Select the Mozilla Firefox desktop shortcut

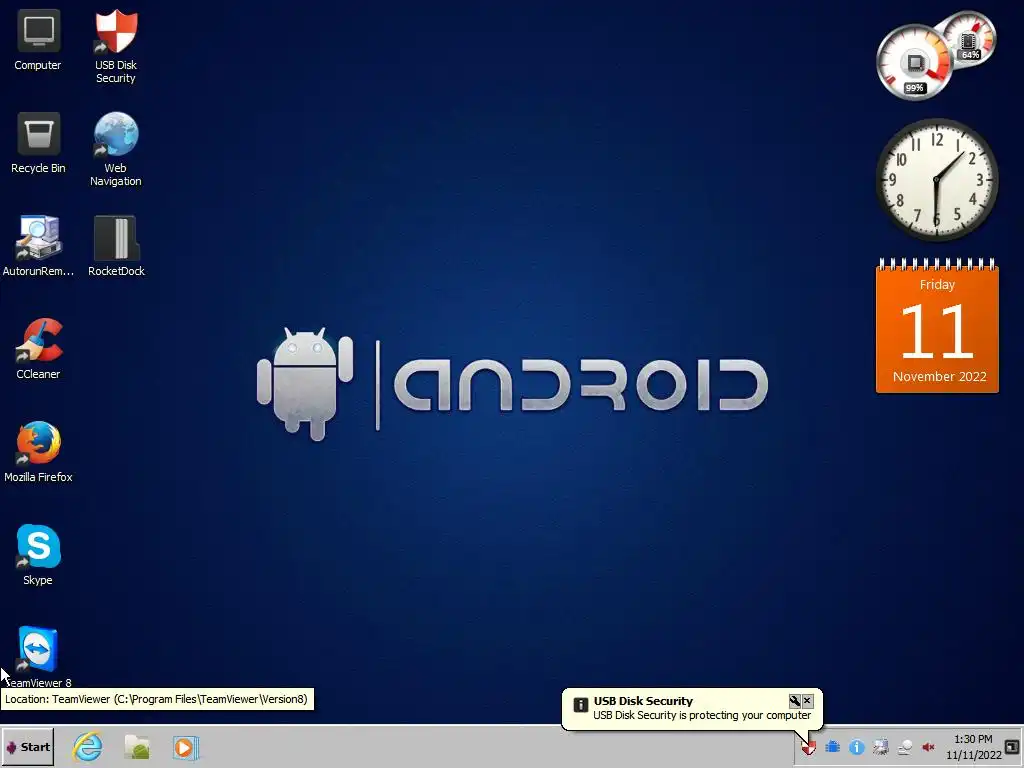point(39,452)
